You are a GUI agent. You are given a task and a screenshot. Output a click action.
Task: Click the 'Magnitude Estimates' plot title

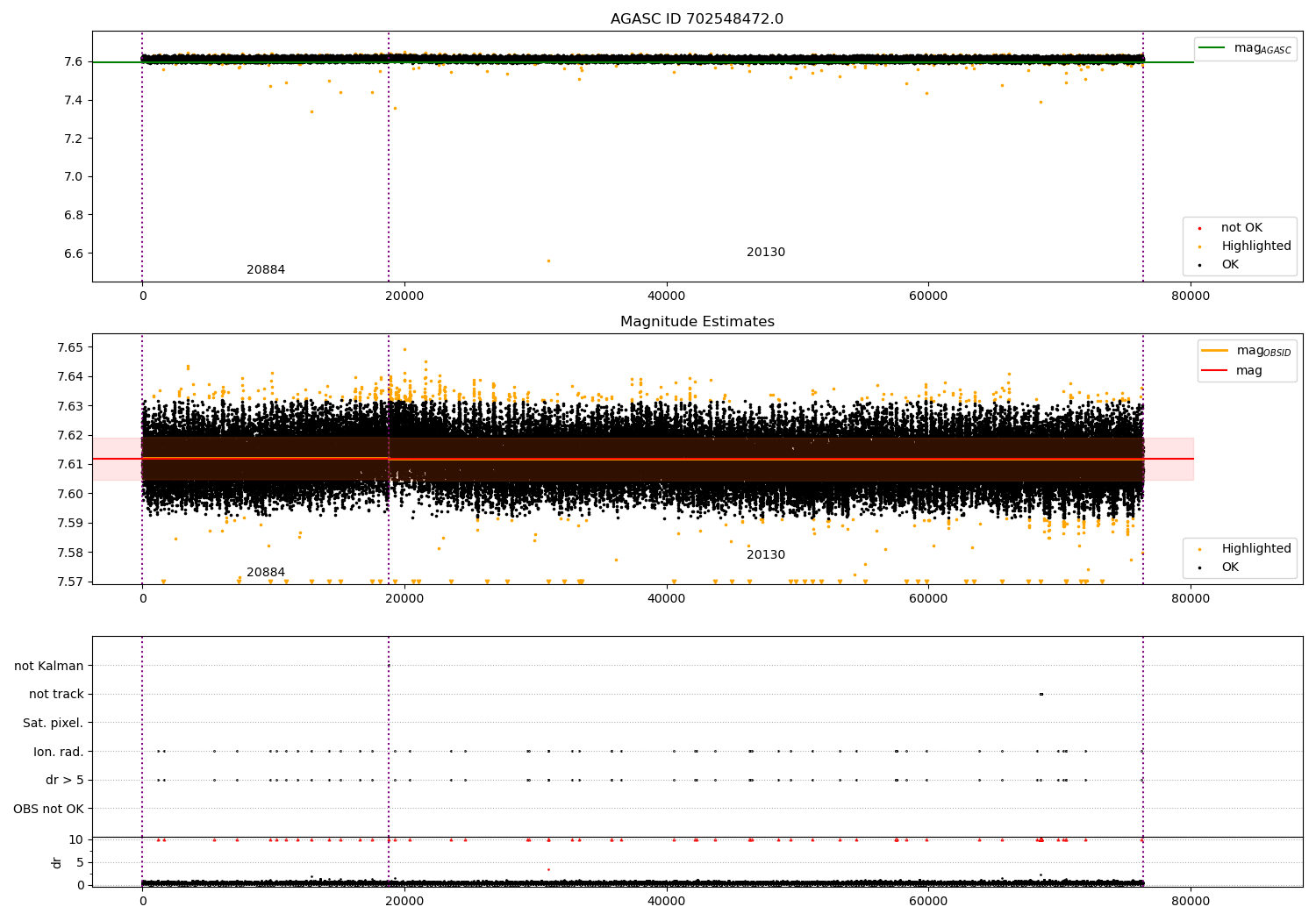point(697,322)
